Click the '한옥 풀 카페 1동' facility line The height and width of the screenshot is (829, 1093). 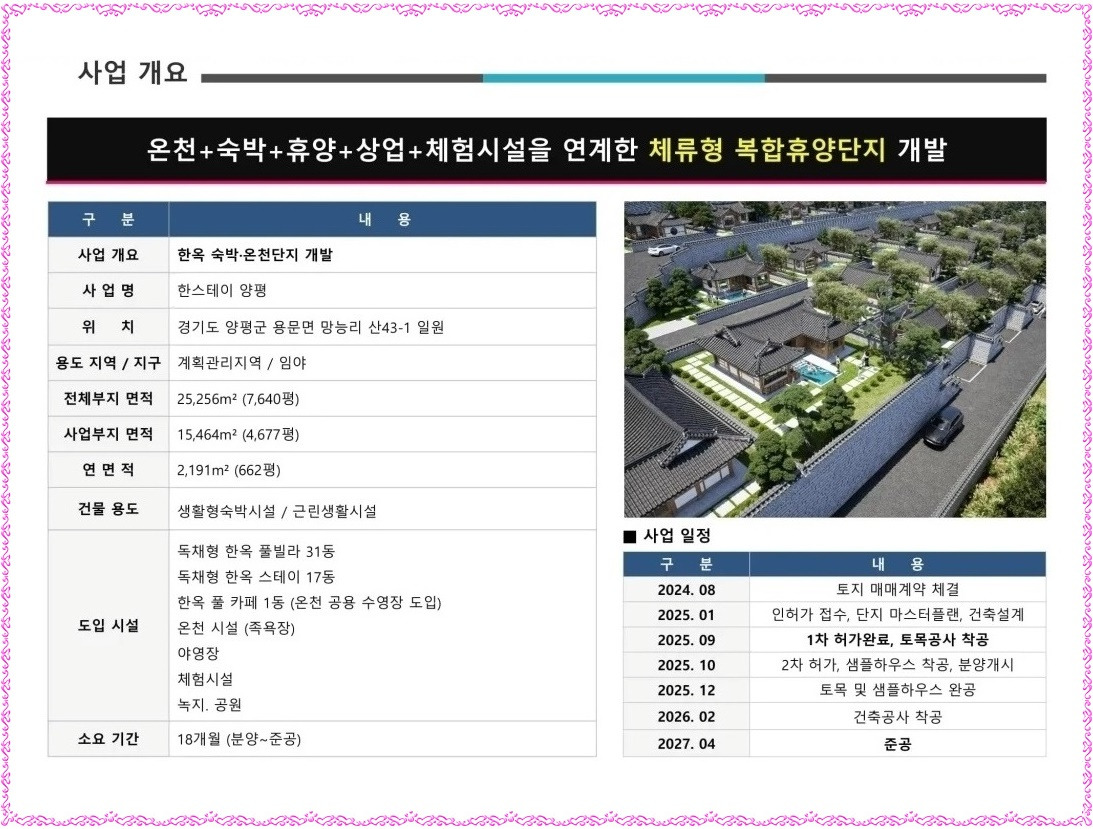[x=309, y=602]
